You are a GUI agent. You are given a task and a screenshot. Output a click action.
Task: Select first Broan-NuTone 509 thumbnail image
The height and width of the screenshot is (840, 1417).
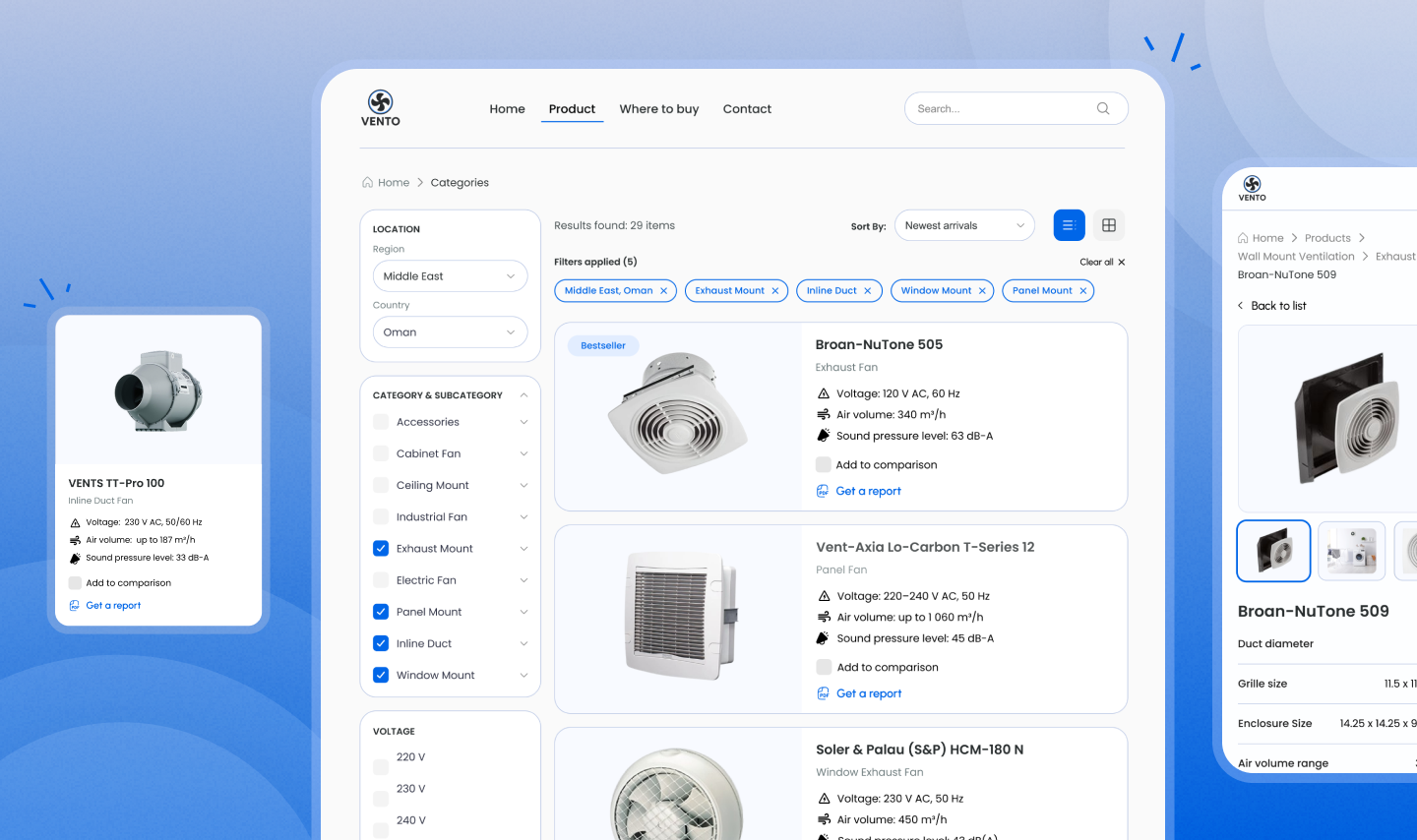click(x=1273, y=551)
